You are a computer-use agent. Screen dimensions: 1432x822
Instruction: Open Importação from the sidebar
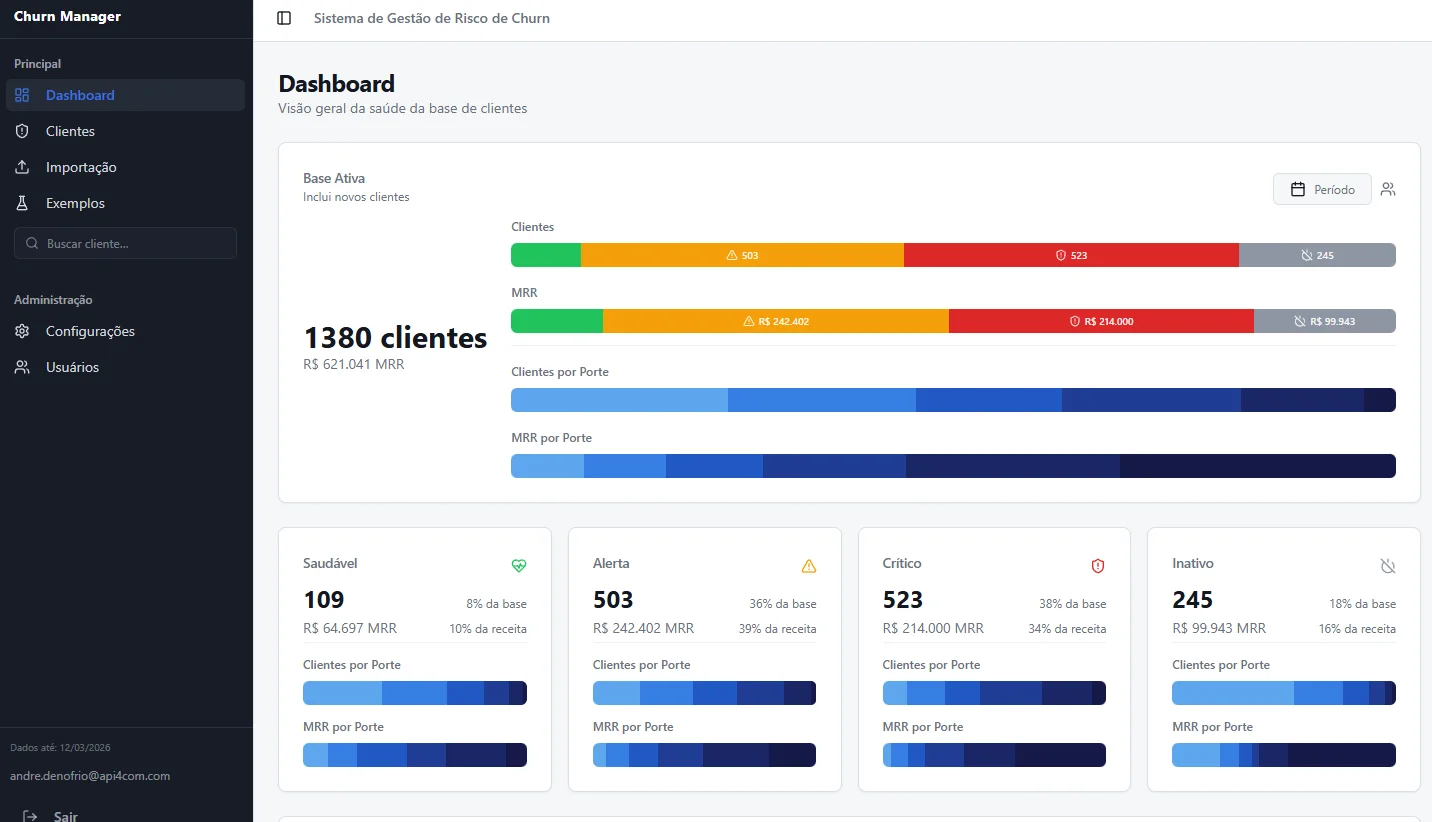pyautogui.click(x=125, y=167)
